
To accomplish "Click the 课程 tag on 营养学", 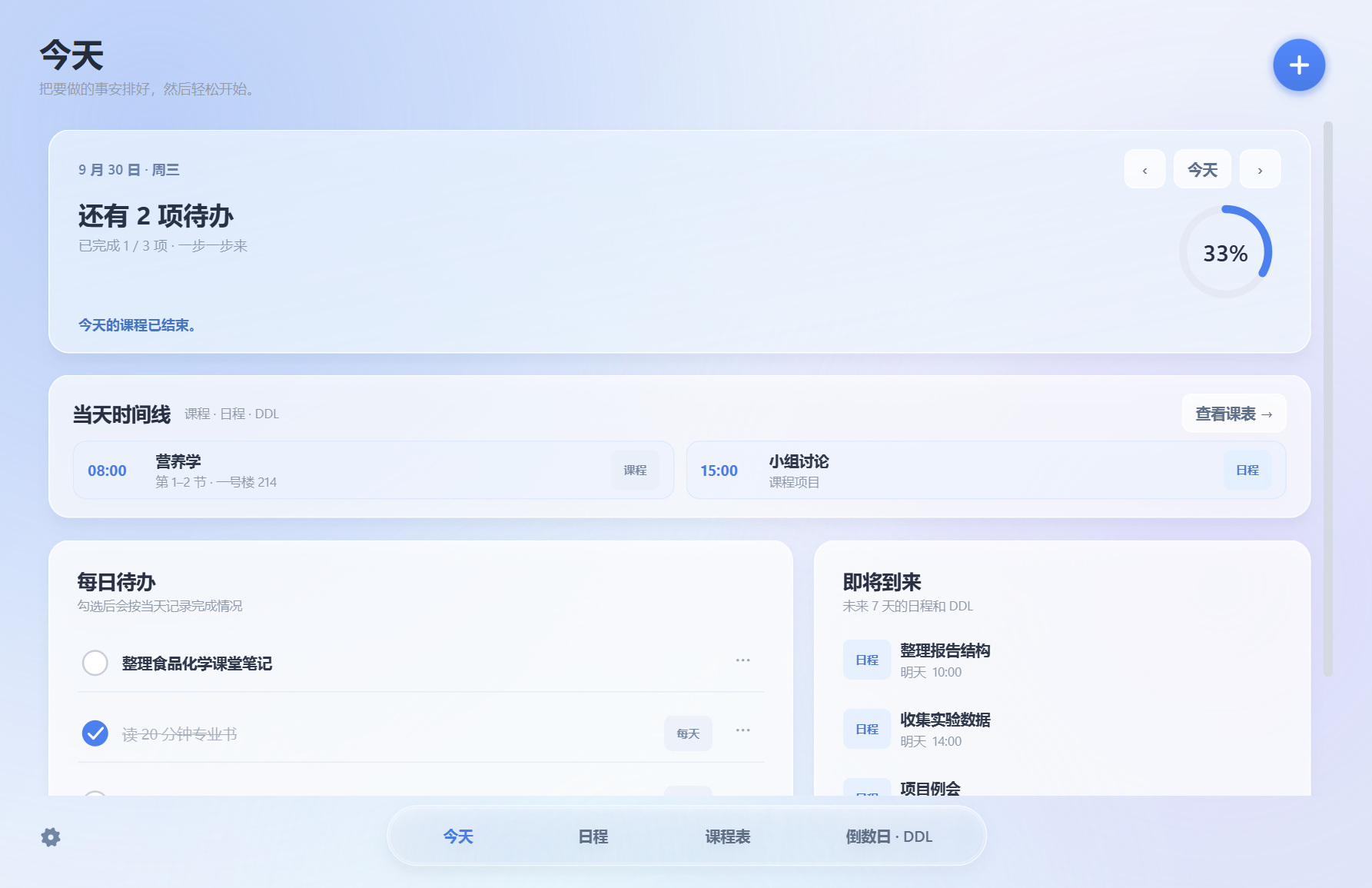I will point(636,470).
